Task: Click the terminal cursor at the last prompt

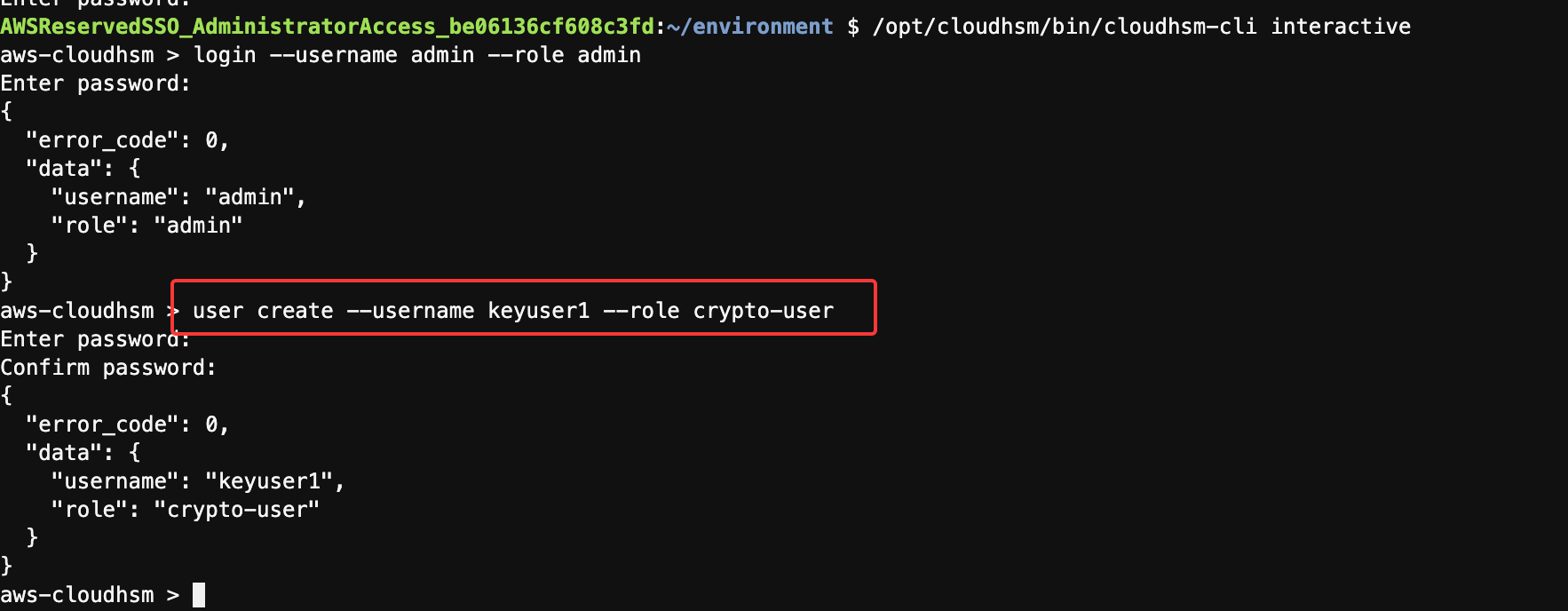Action: coord(199,595)
